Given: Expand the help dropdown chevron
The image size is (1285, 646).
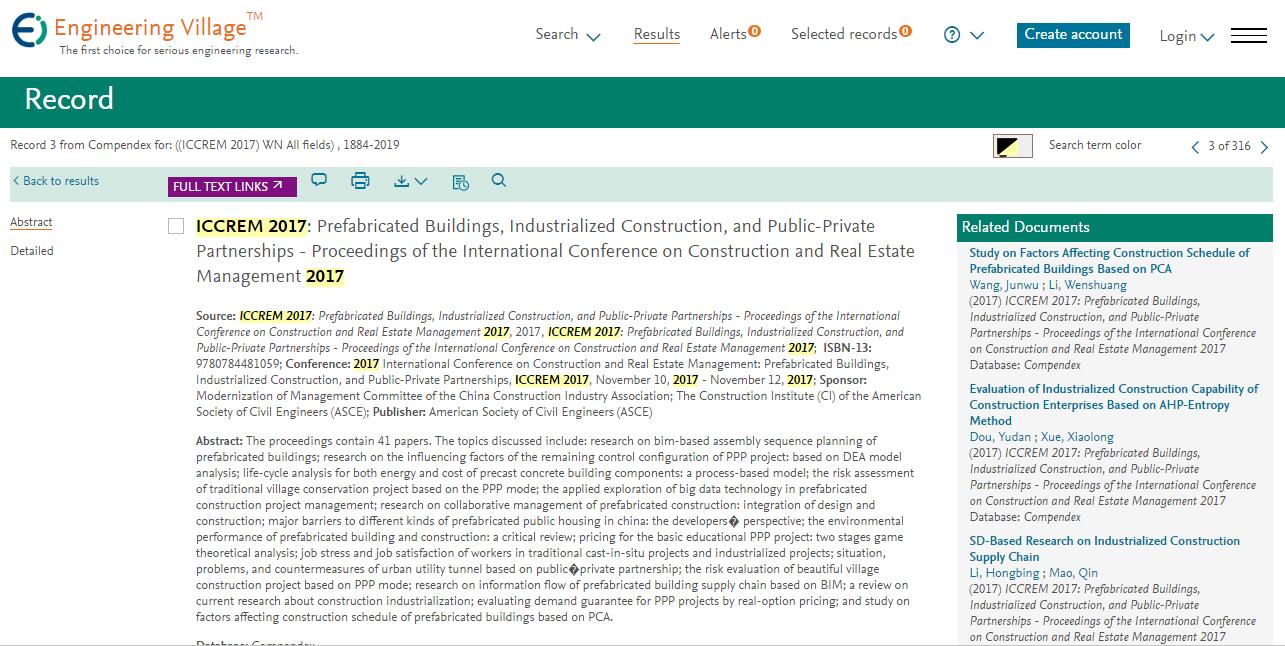Looking at the screenshot, I should 977,35.
